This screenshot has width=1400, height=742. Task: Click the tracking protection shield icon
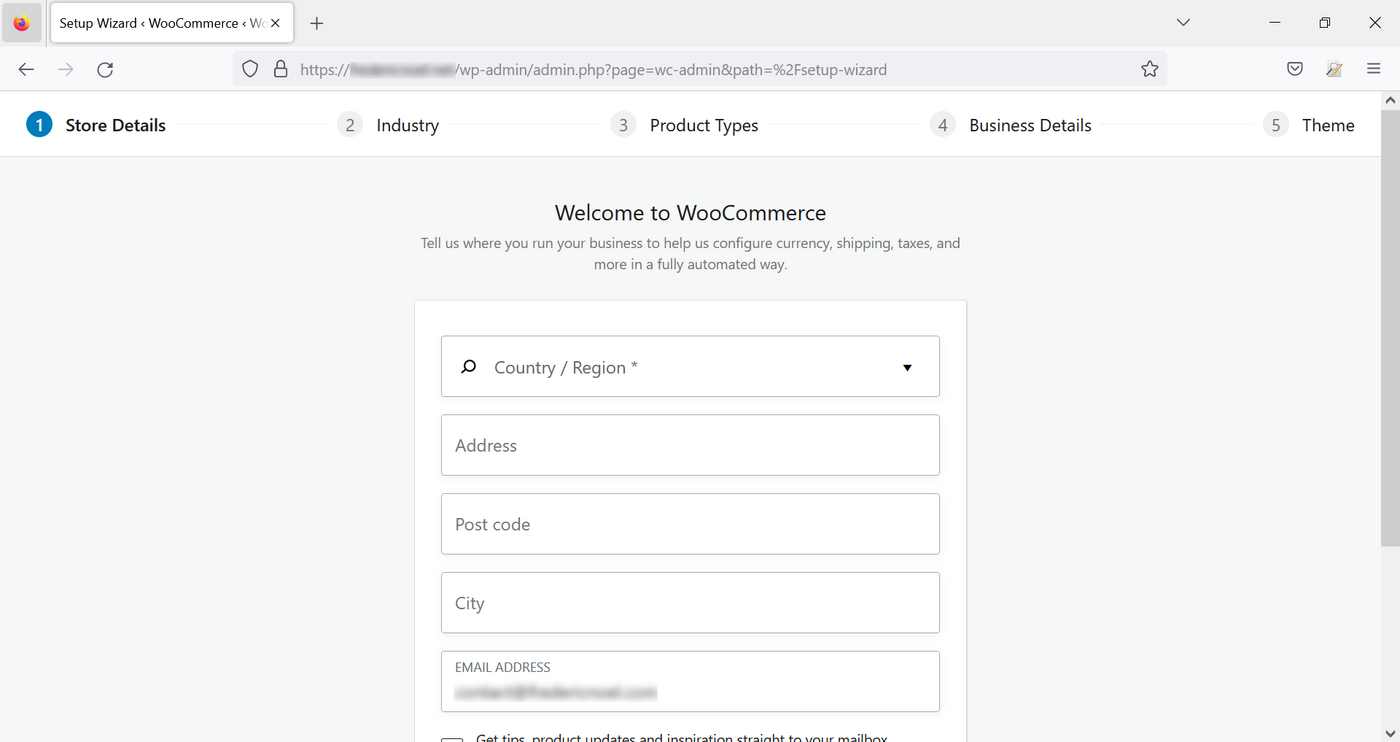tap(250, 69)
